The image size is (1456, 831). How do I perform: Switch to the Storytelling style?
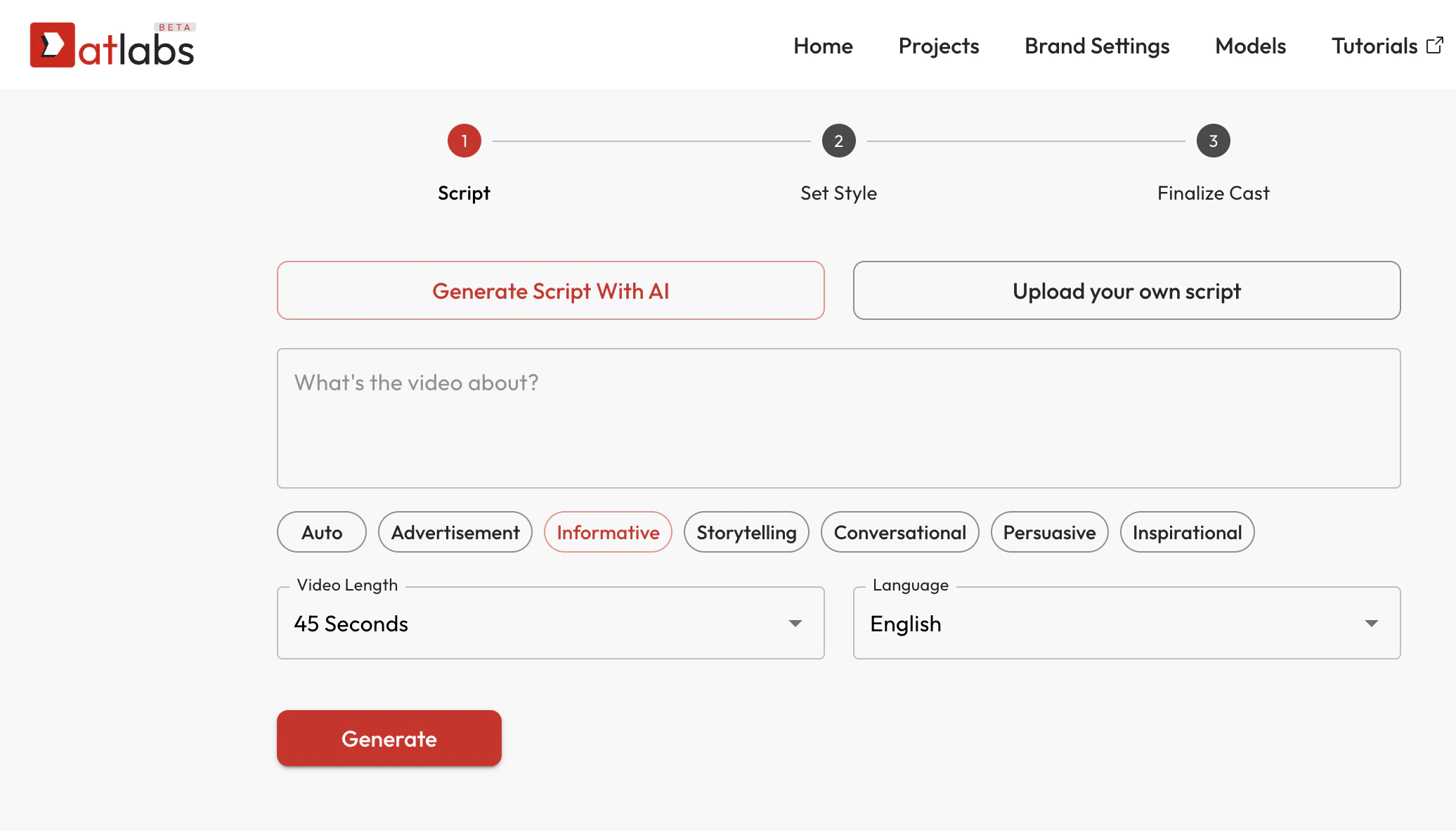pos(746,532)
